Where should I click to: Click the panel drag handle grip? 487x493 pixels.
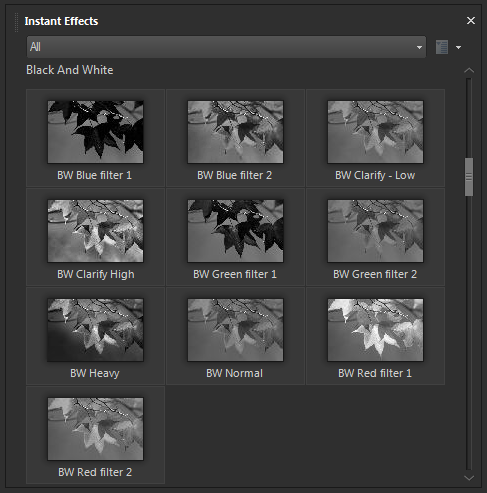click(x=16, y=22)
